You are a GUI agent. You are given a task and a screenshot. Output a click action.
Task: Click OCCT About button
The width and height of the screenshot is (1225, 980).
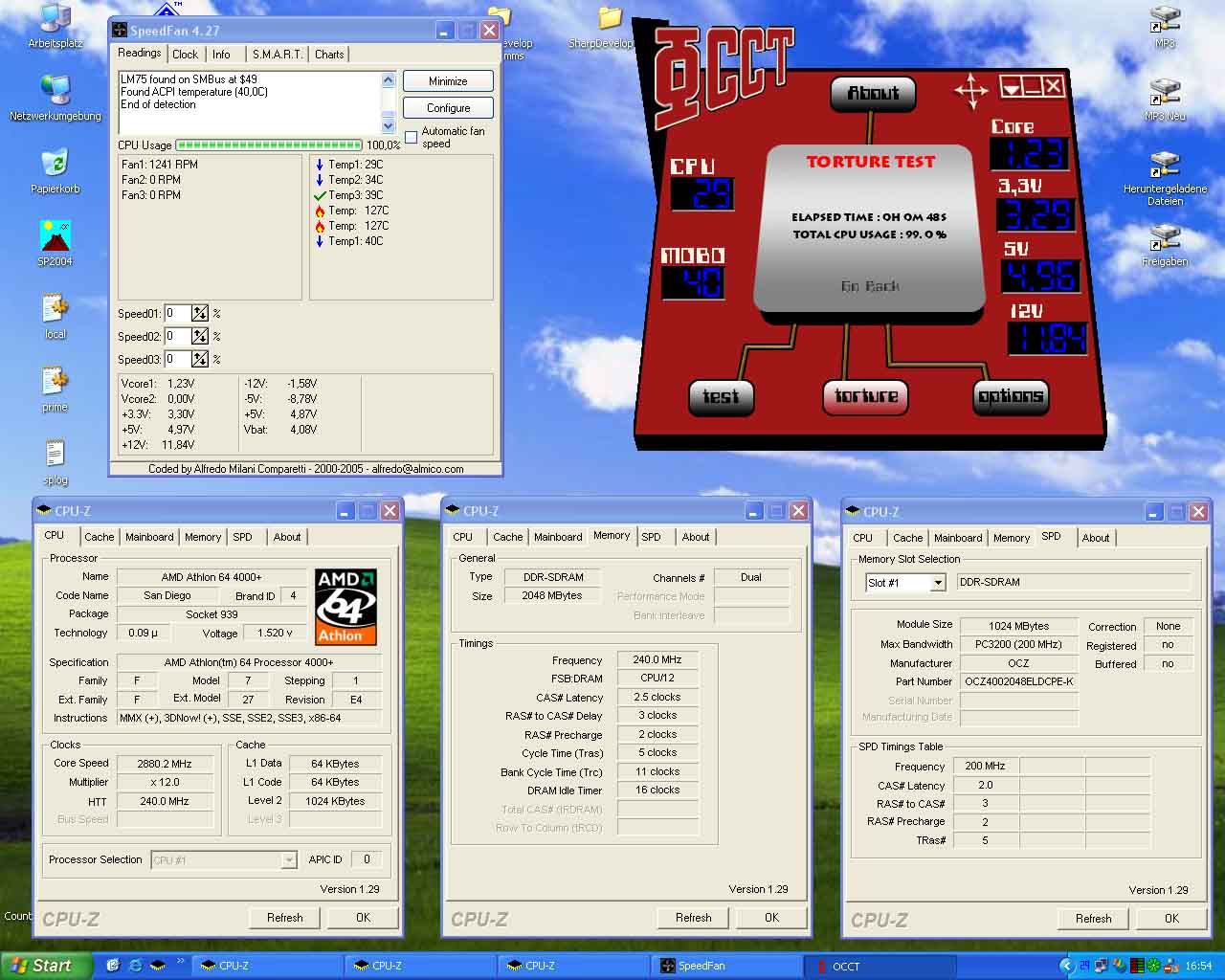point(873,93)
